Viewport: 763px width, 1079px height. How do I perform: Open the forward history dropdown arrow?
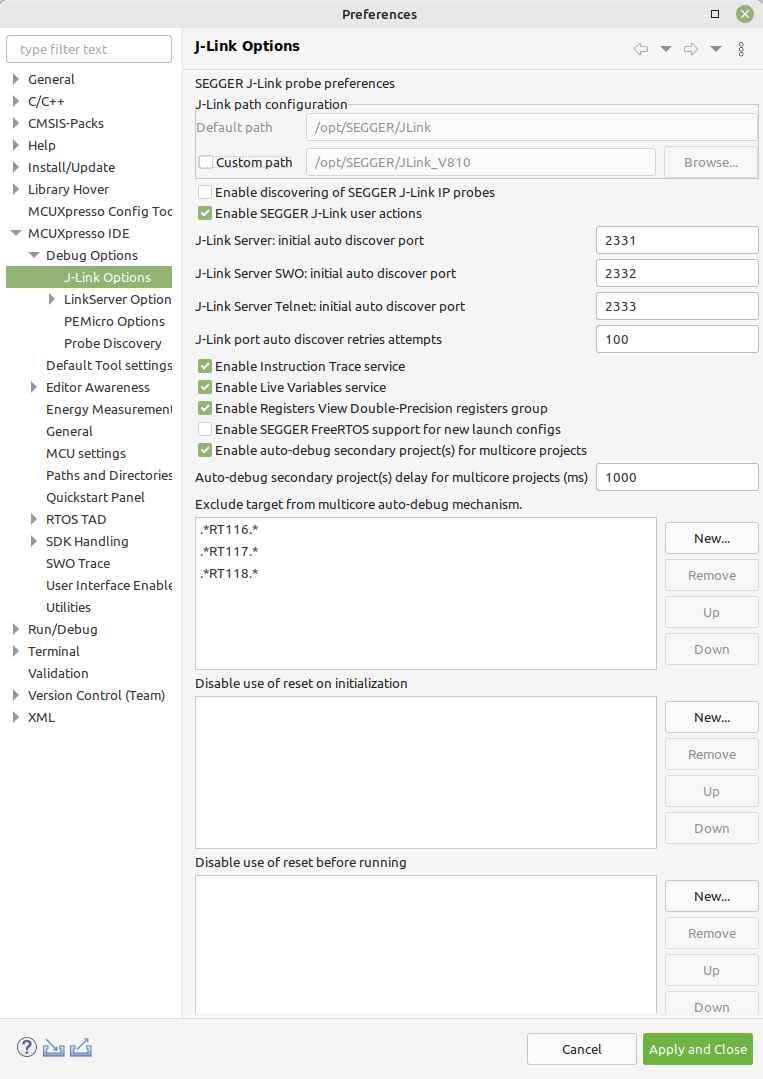[x=716, y=49]
